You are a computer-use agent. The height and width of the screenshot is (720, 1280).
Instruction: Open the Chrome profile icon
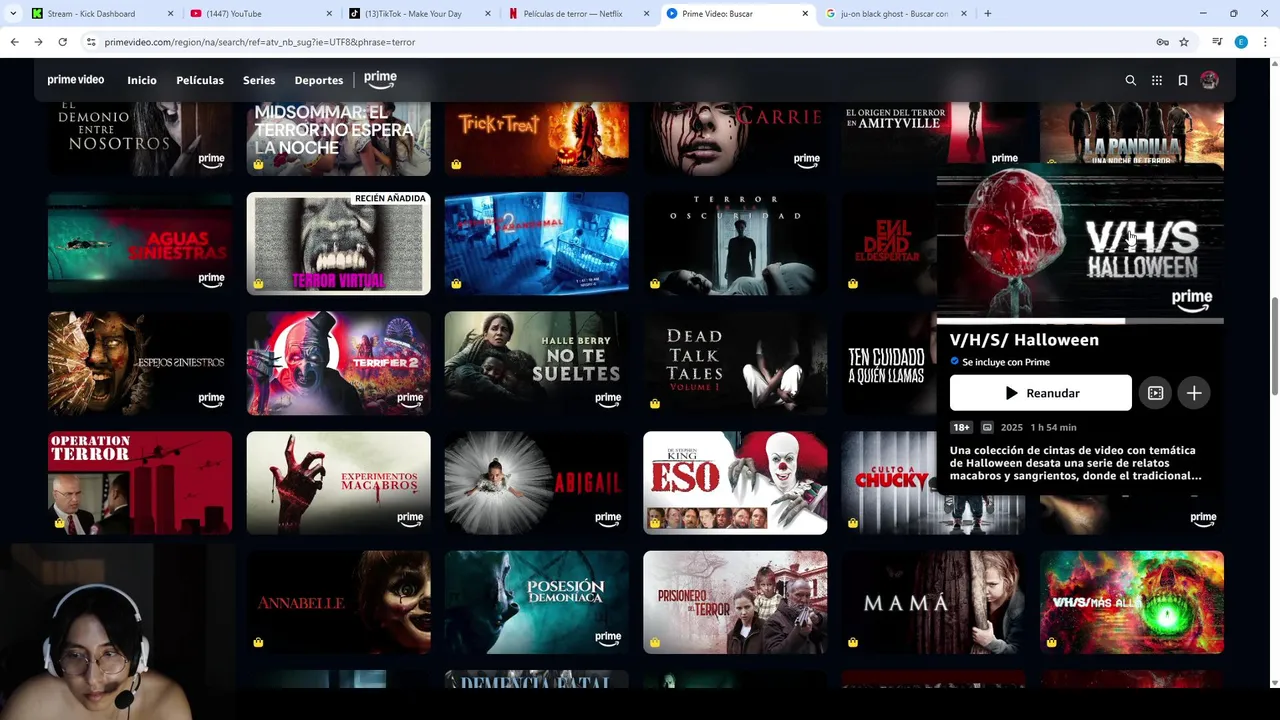[x=1241, y=42]
